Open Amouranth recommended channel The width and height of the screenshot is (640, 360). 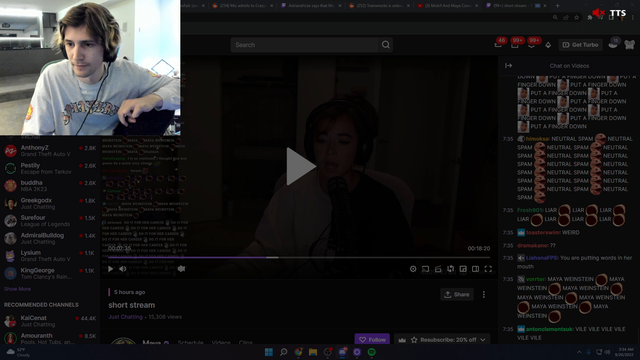[x=50, y=338]
